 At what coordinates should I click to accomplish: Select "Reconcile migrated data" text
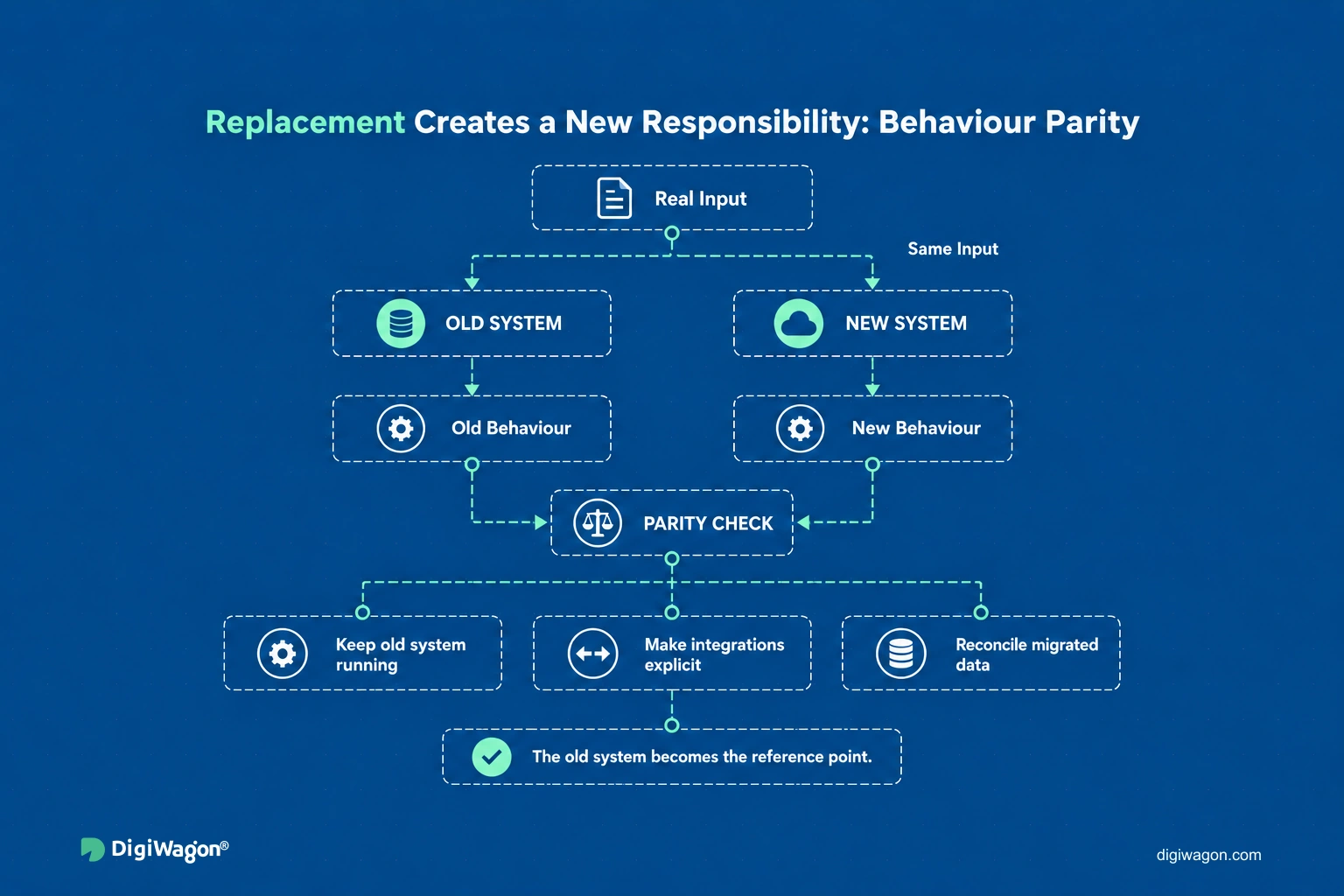point(1026,654)
